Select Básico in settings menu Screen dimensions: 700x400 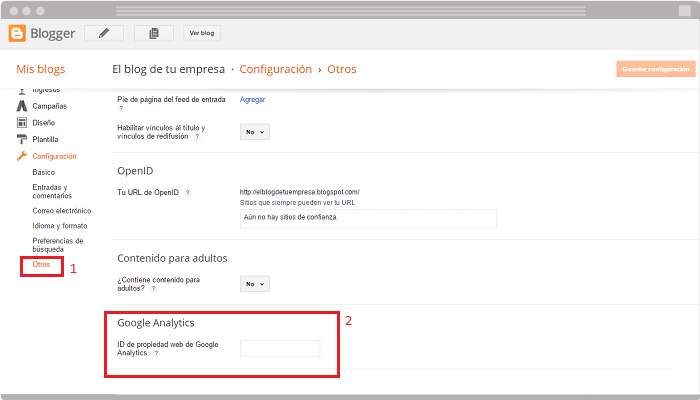(44, 172)
